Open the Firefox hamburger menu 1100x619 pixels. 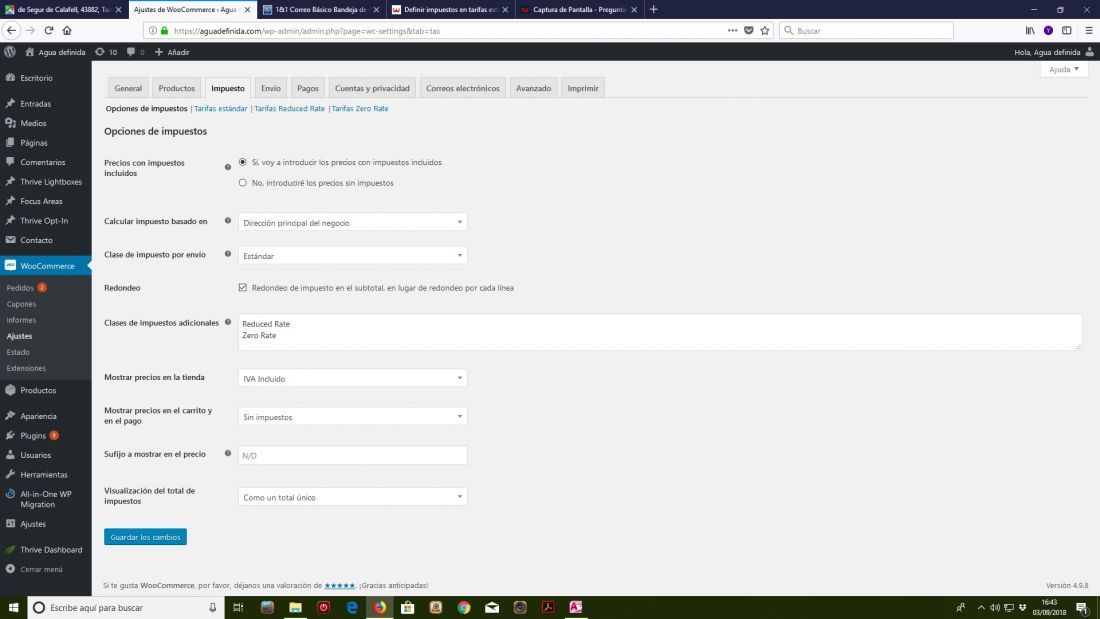(1089, 30)
